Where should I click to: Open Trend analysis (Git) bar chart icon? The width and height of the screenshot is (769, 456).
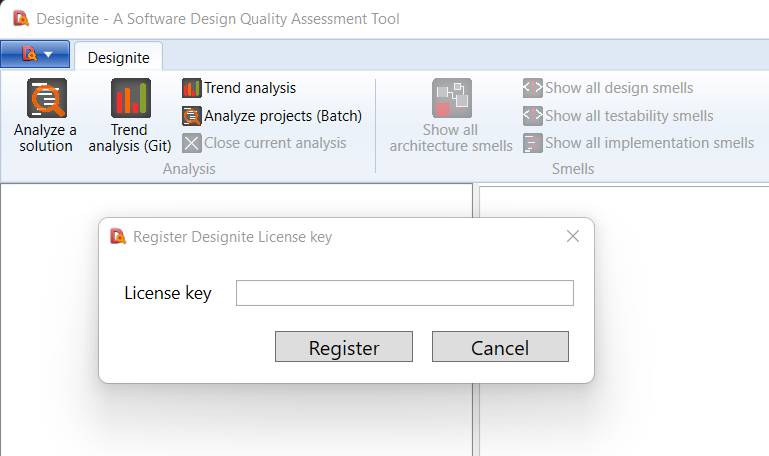(130, 98)
